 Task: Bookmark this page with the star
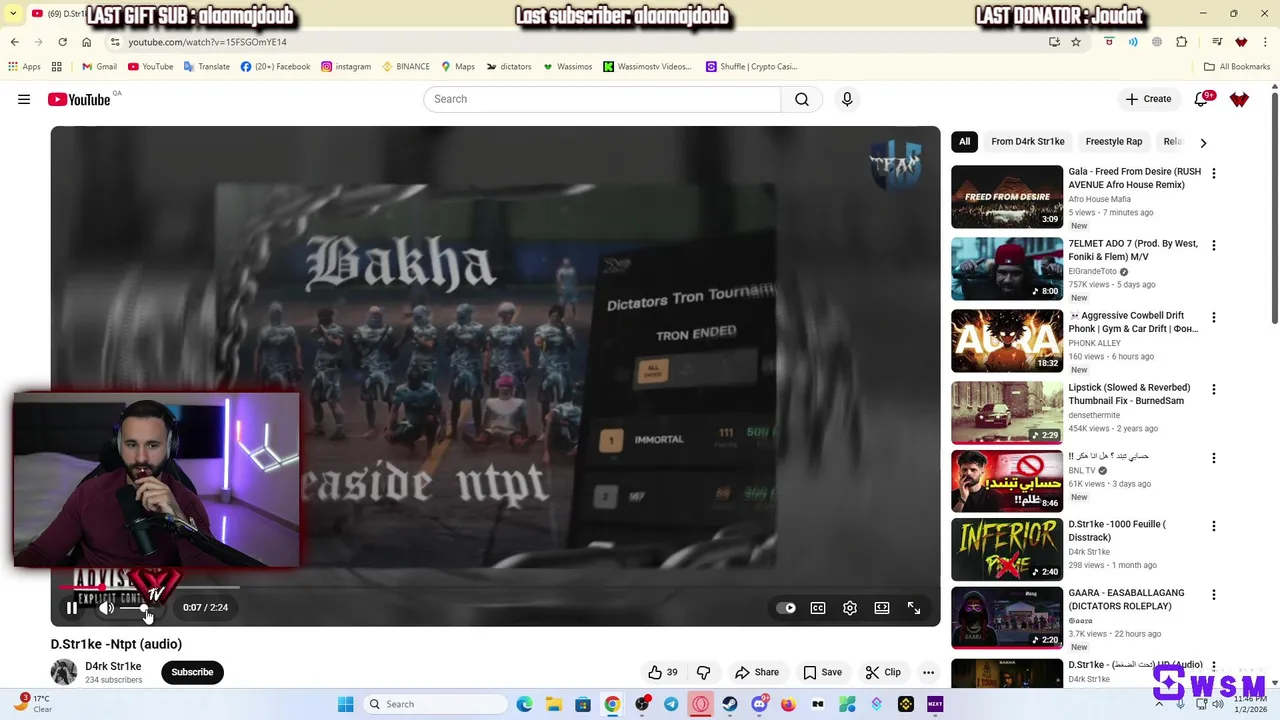(1076, 42)
